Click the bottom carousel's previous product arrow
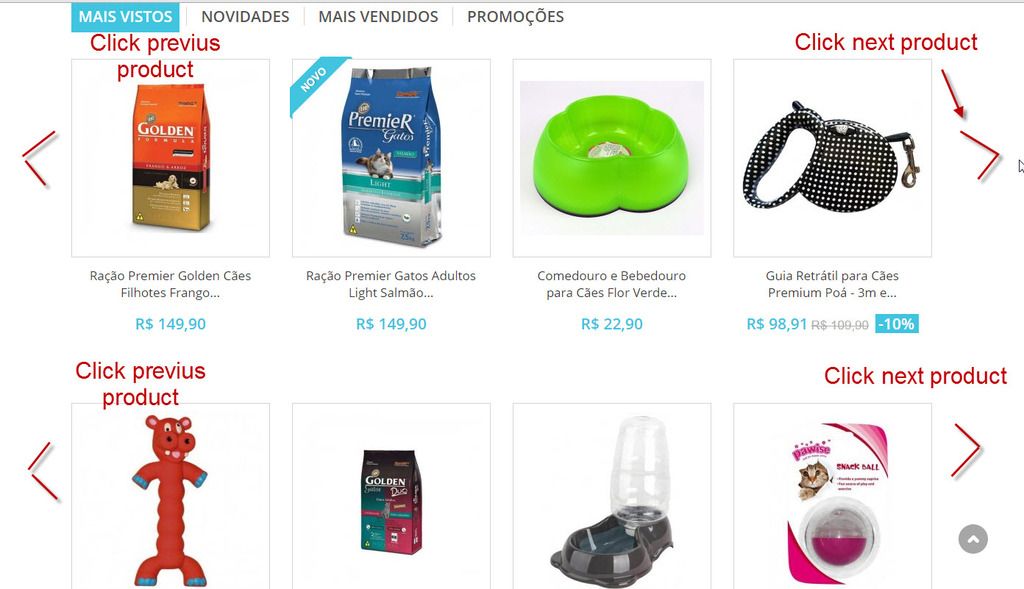 [x=44, y=471]
